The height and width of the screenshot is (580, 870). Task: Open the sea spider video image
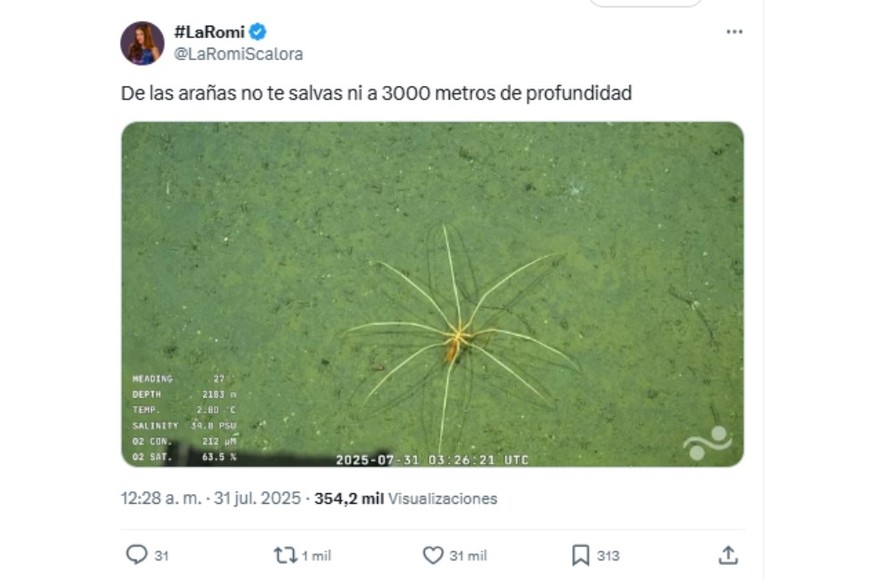pyautogui.click(x=432, y=294)
